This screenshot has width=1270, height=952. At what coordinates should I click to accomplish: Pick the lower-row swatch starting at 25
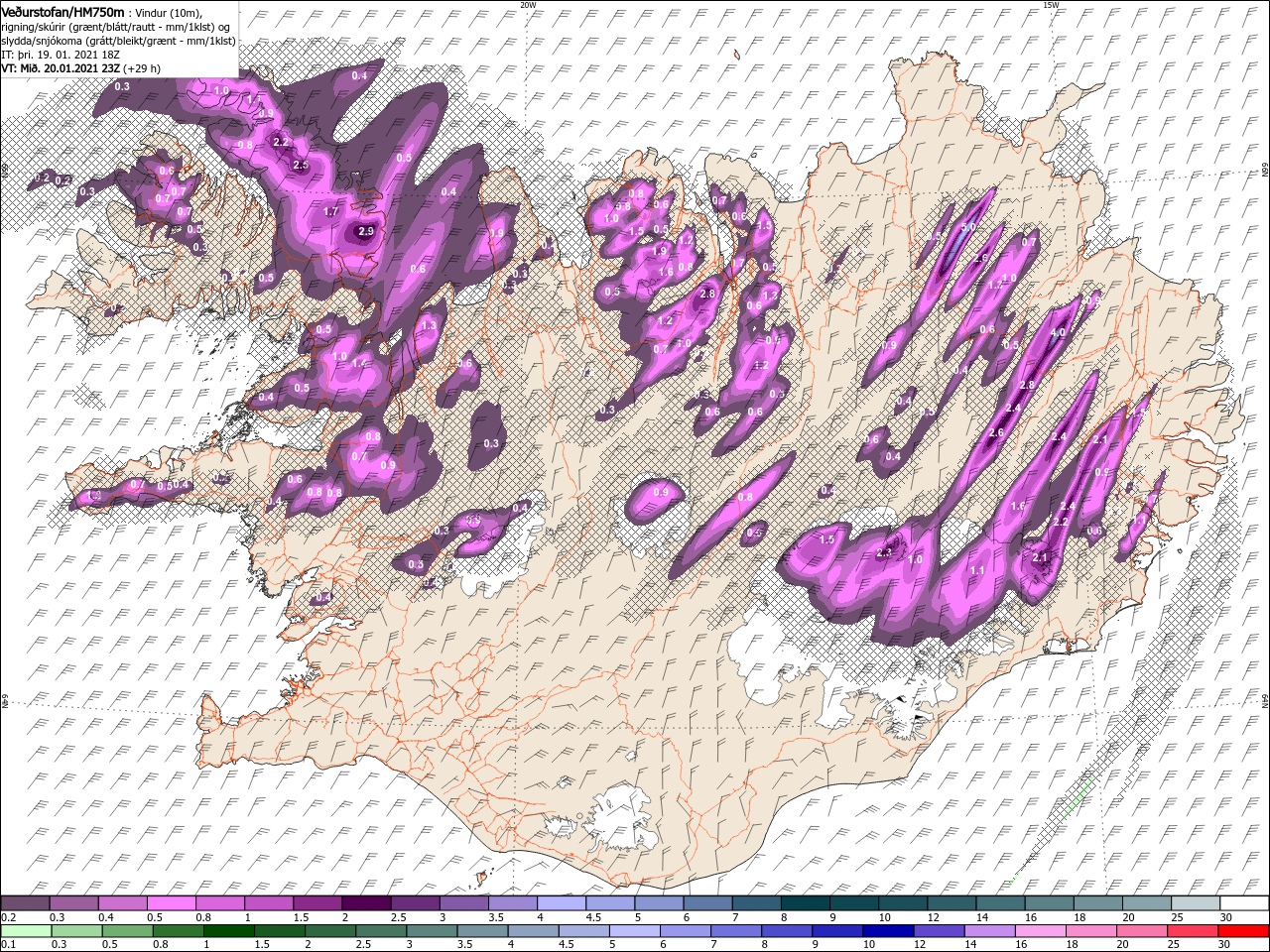pos(1193,931)
